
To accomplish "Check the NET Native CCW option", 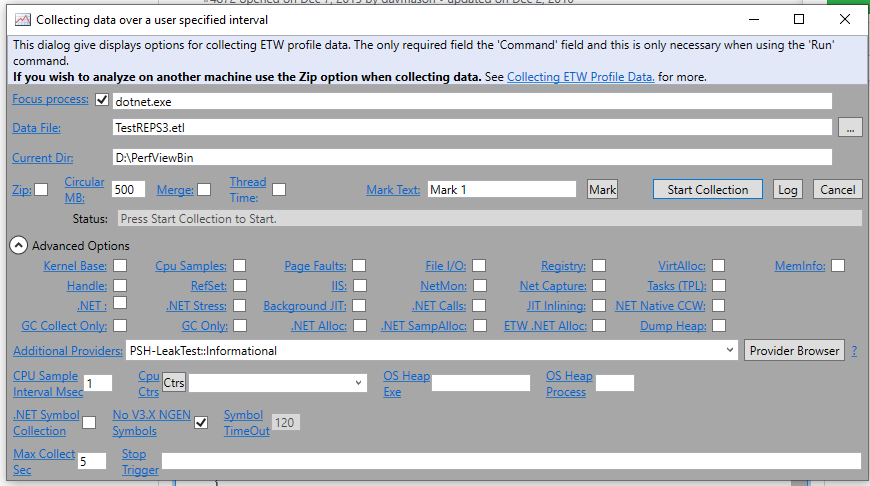I will (x=719, y=306).
